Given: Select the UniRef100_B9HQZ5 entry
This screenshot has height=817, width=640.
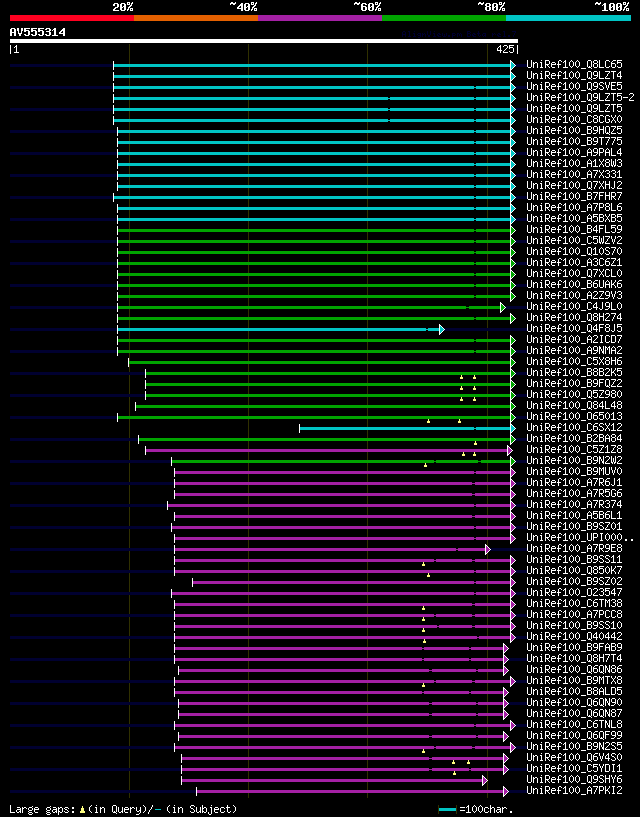Looking at the screenshot, I should point(574,130).
